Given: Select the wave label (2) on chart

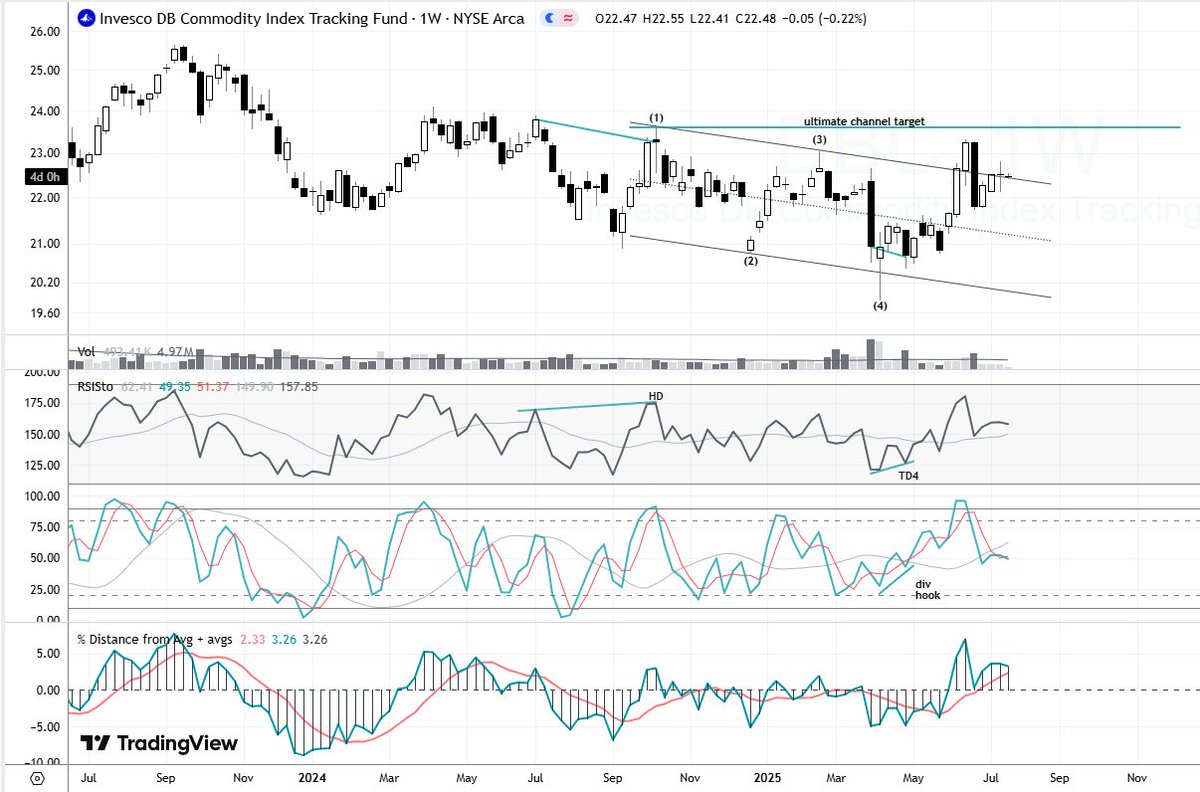Looking at the screenshot, I should coord(750,261).
